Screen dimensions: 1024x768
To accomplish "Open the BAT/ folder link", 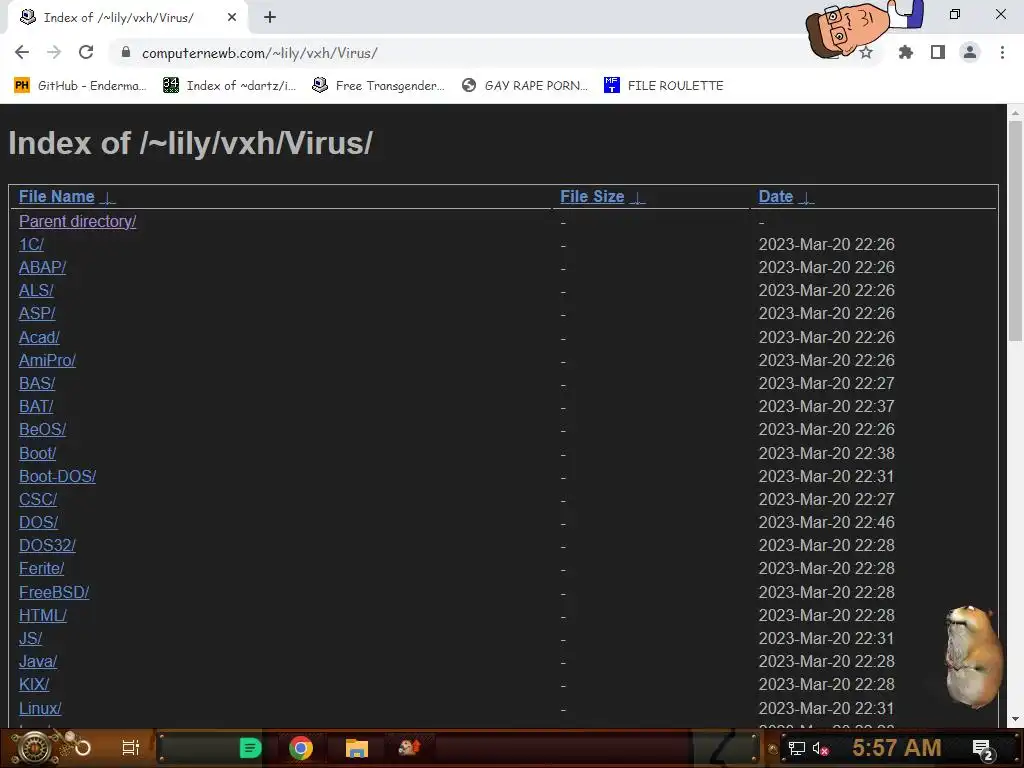I will [x=36, y=406].
